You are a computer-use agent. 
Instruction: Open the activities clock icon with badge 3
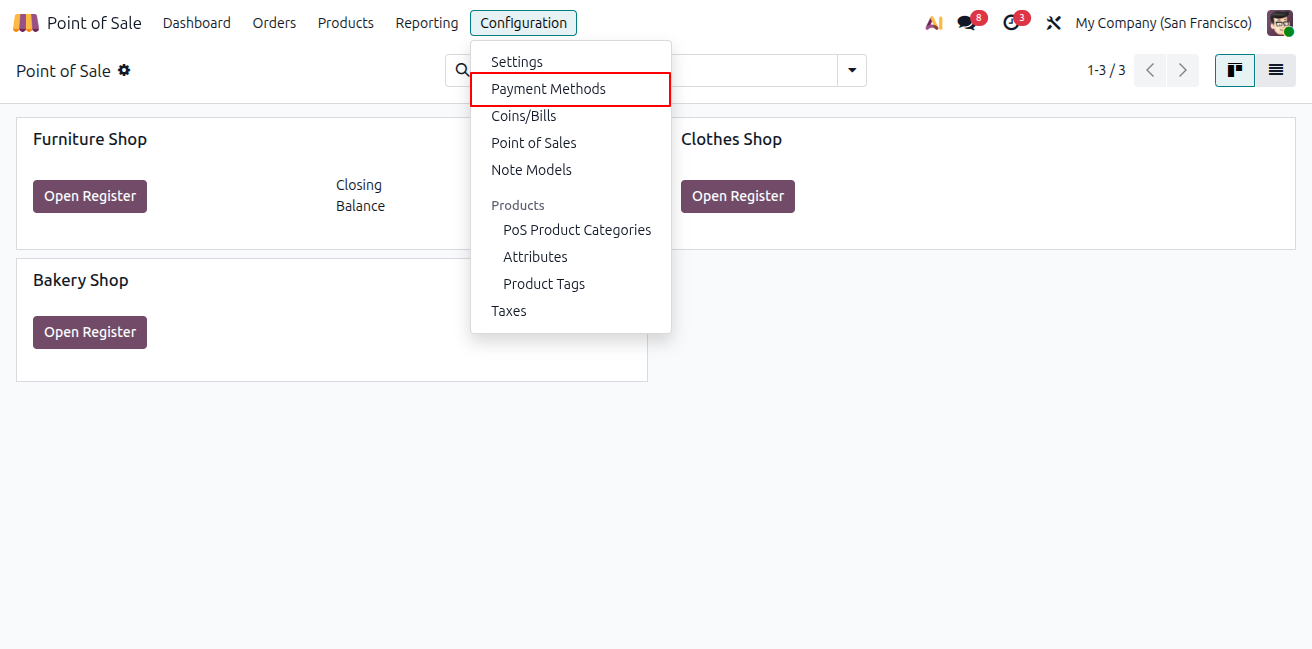(1011, 23)
